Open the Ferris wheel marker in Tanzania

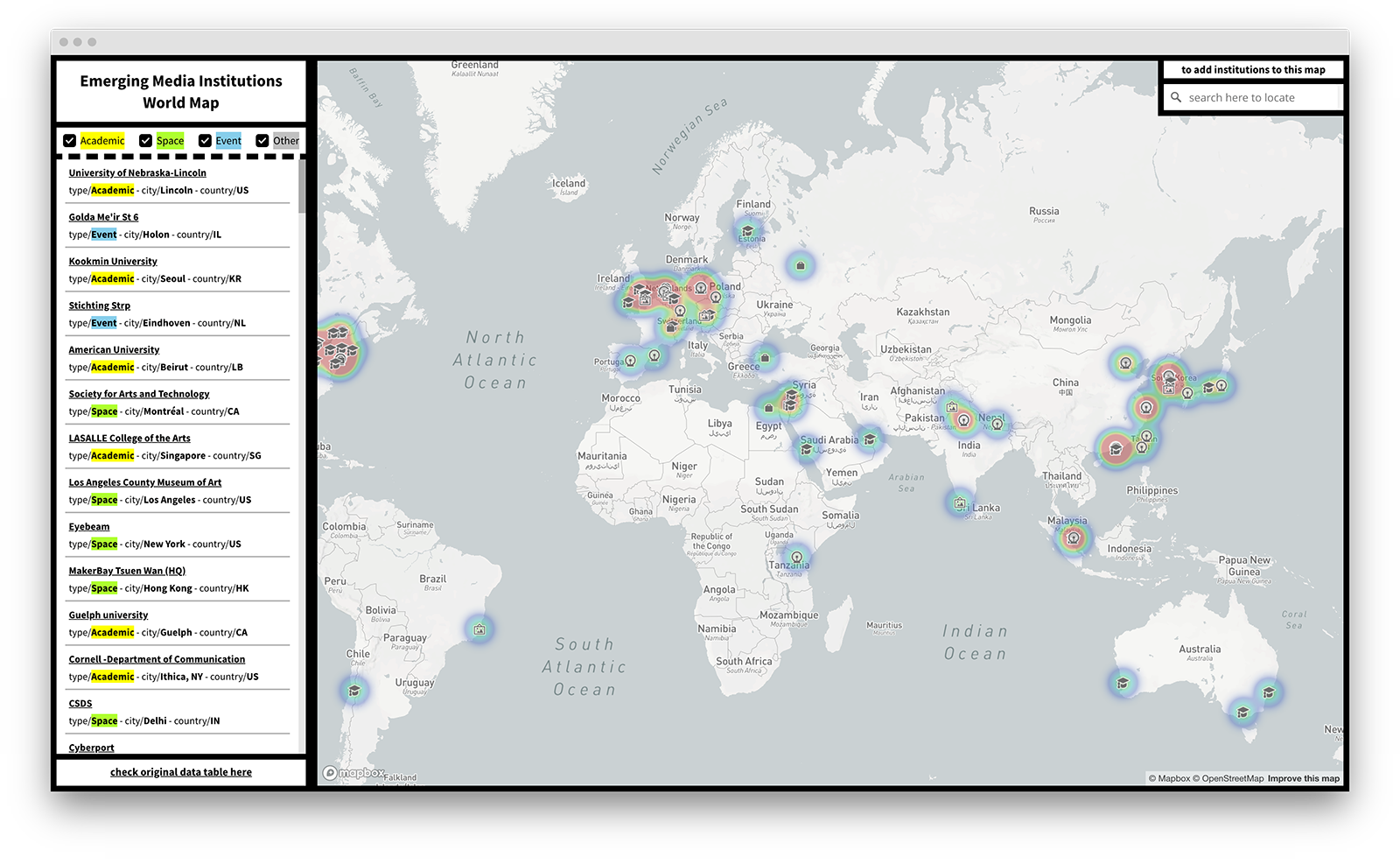pyautogui.click(x=796, y=557)
